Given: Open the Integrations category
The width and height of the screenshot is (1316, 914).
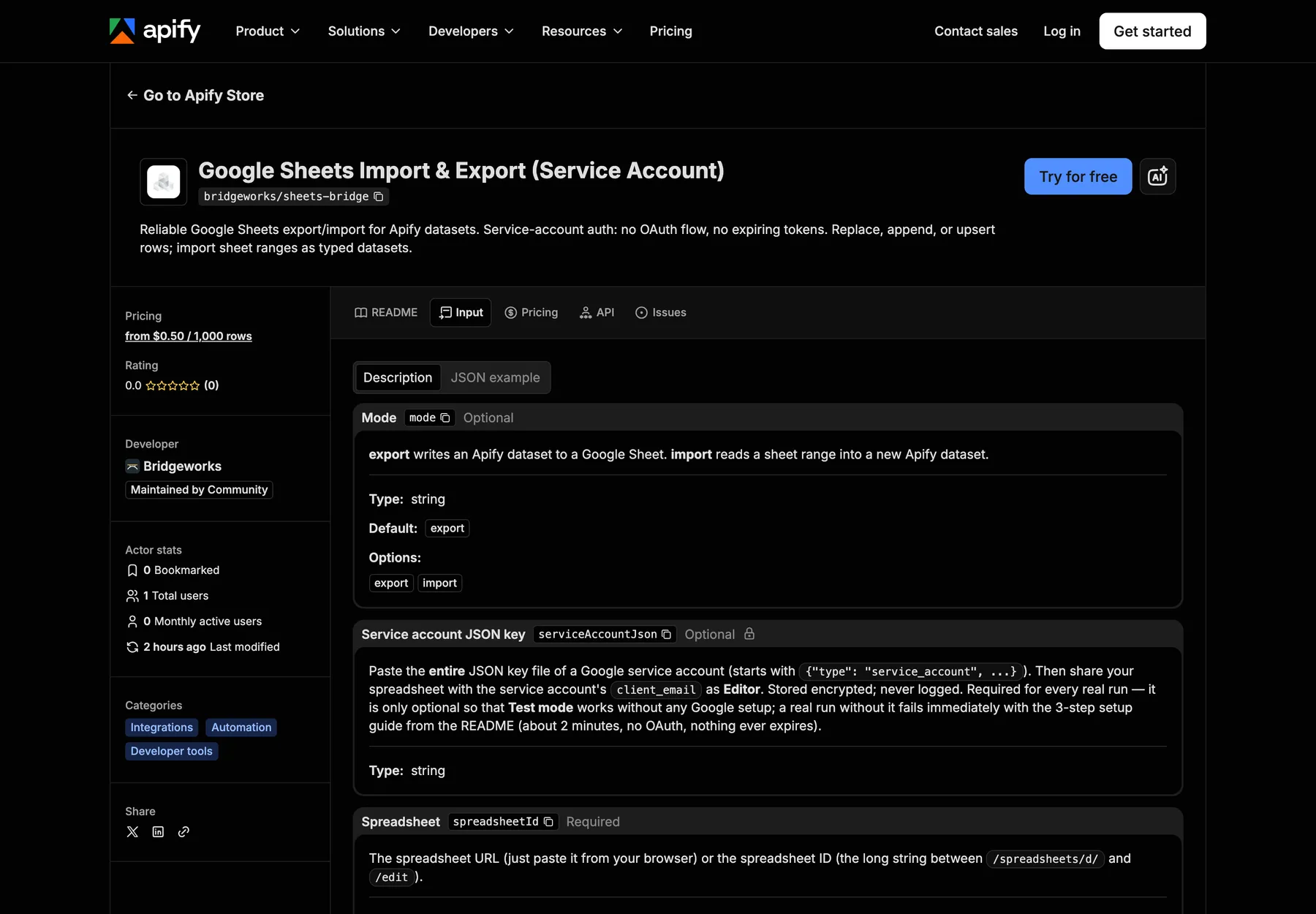Looking at the screenshot, I should pyautogui.click(x=162, y=728).
